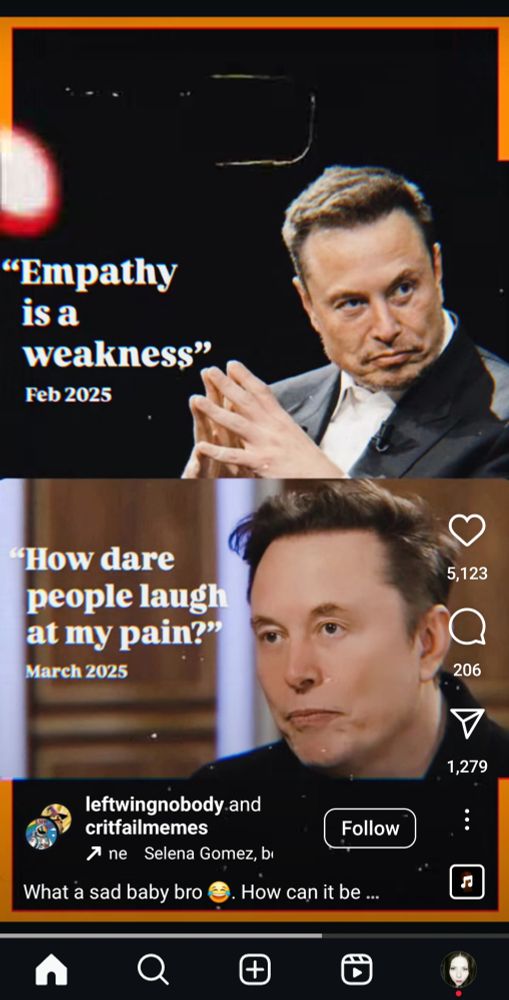The height and width of the screenshot is (1000, 509).
Task: Seek using the reel progress bar
Action: (x=254, y=936)
